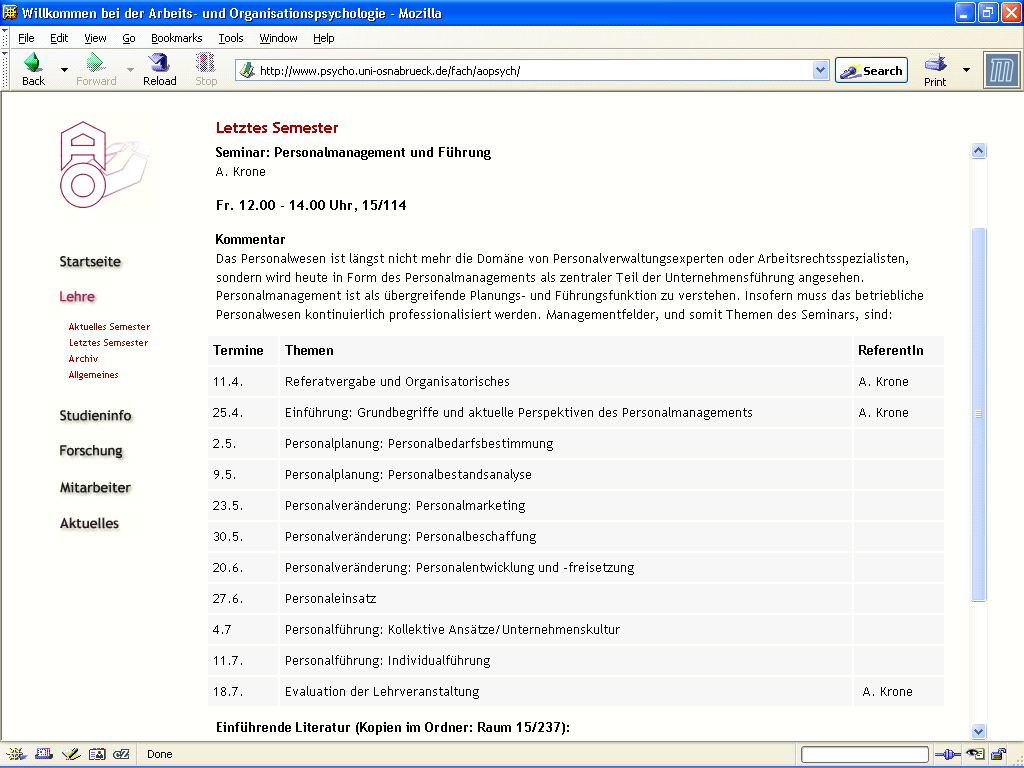This screenshot has width=1024, height=768.
Task: Click the Print toolbar icon
Action: coord(935,69)
